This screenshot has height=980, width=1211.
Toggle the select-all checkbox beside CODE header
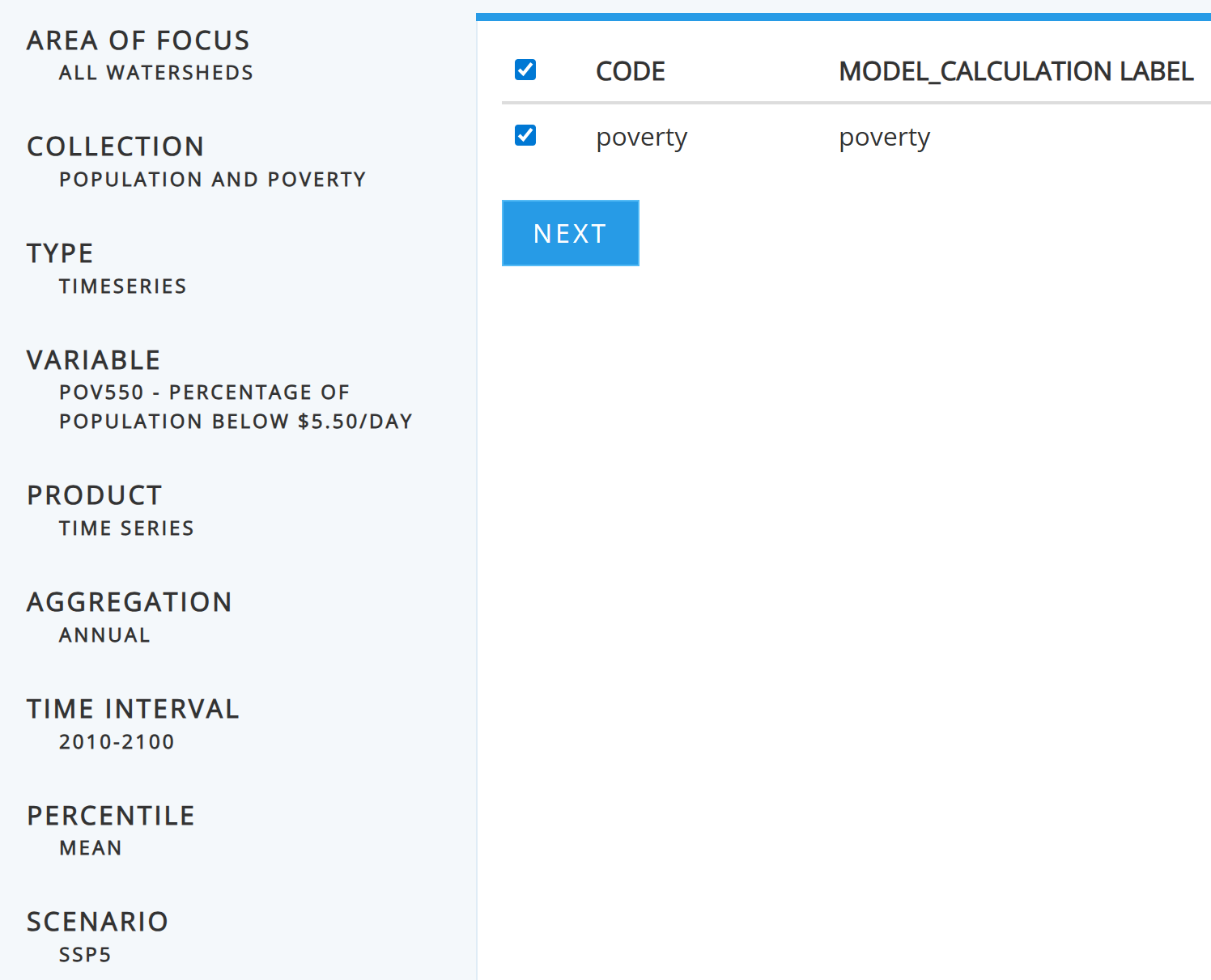point(525,70)
